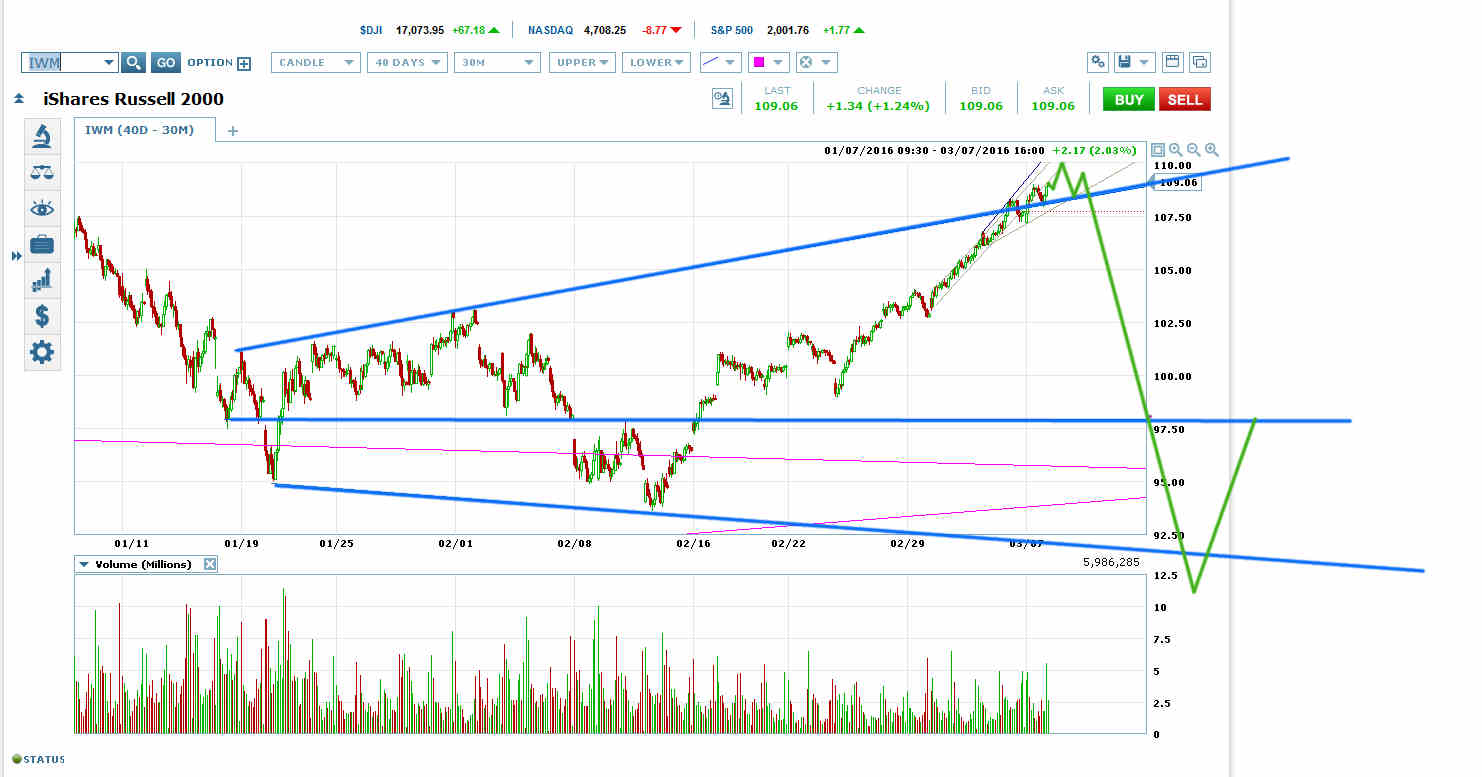Click the fit-to-window chart icon
The width and height of the screenshot is (1482, 777).
coord(1158,150)
